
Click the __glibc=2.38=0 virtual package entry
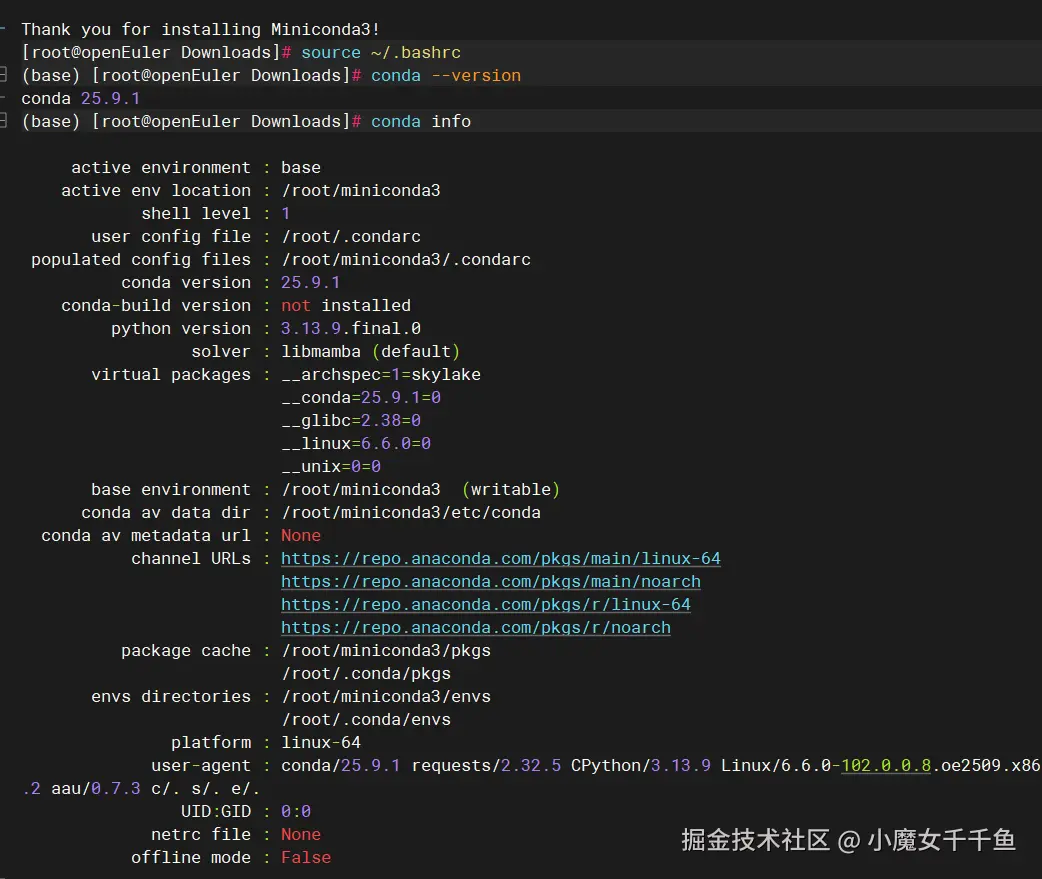[350, 420]
